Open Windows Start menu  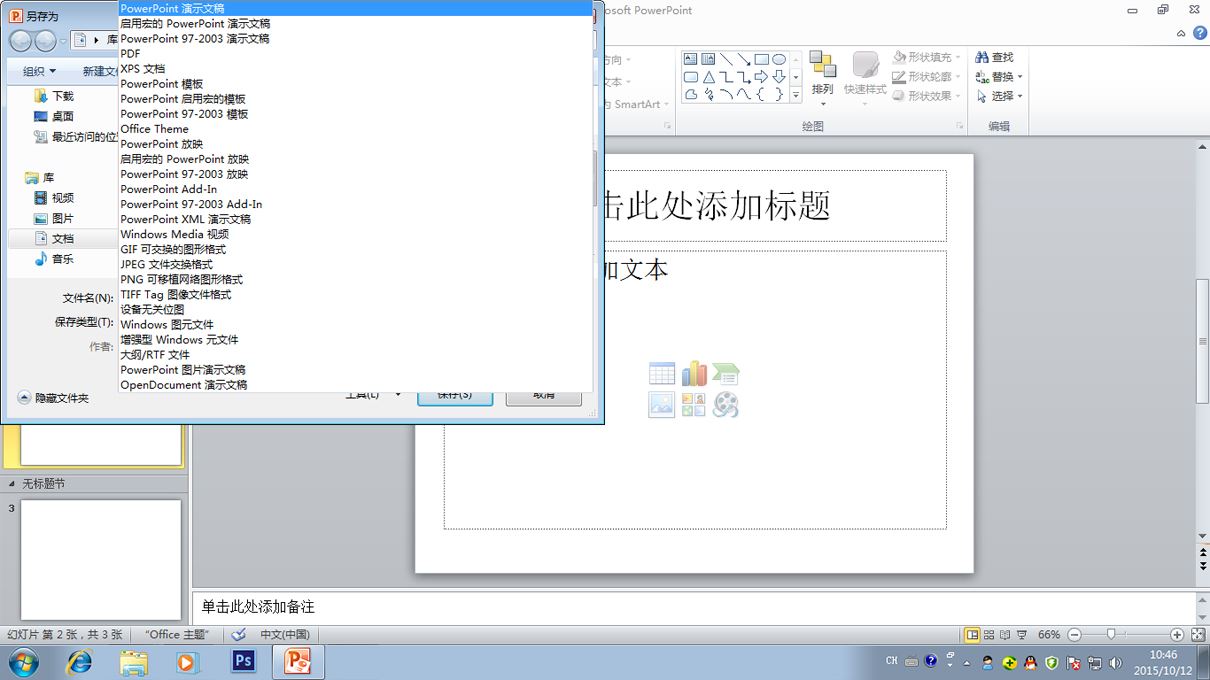(x=23, y=661)
